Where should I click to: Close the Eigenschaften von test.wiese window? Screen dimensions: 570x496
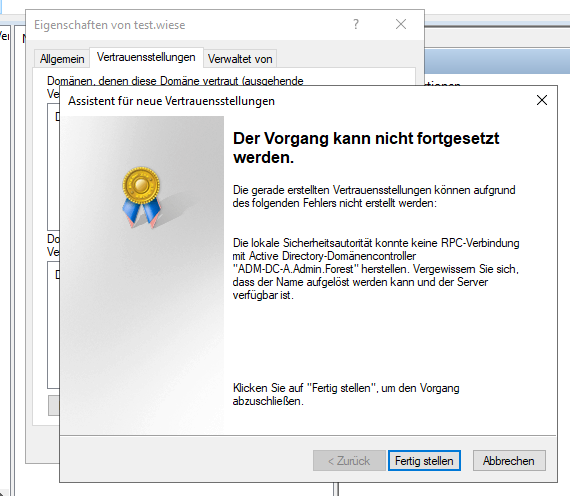coord(401,24)
